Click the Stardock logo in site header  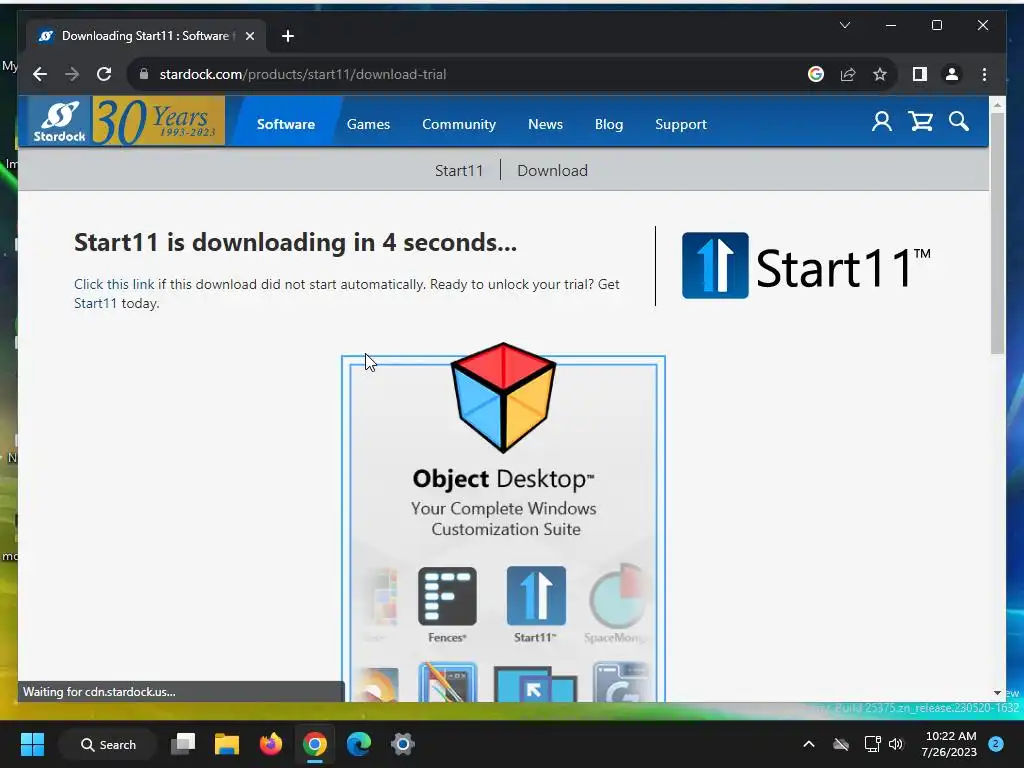point(59,121)
